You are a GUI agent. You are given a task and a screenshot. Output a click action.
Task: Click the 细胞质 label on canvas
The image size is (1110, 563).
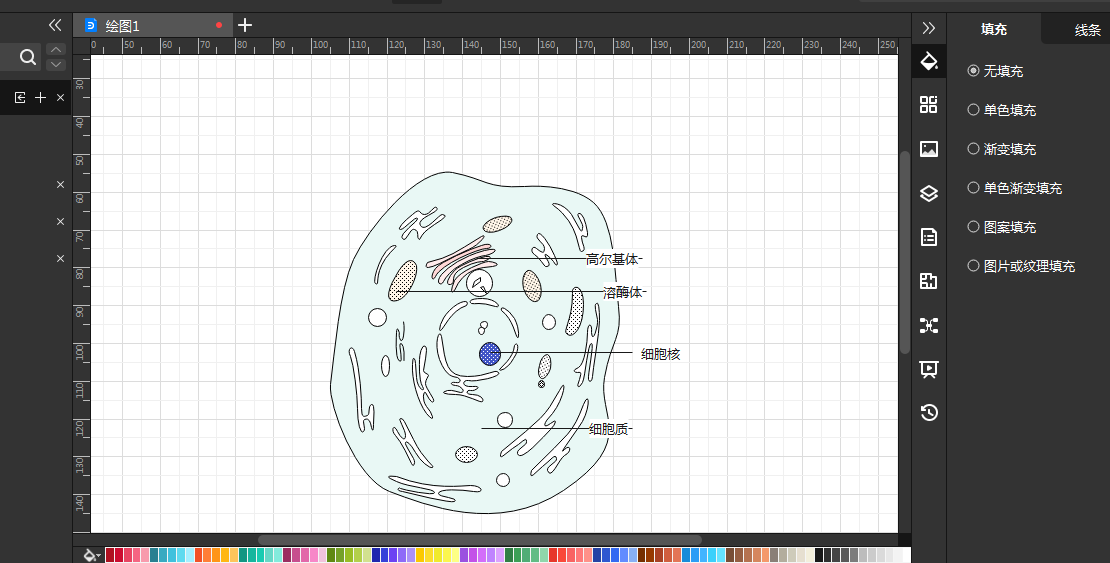click(609, 428)
